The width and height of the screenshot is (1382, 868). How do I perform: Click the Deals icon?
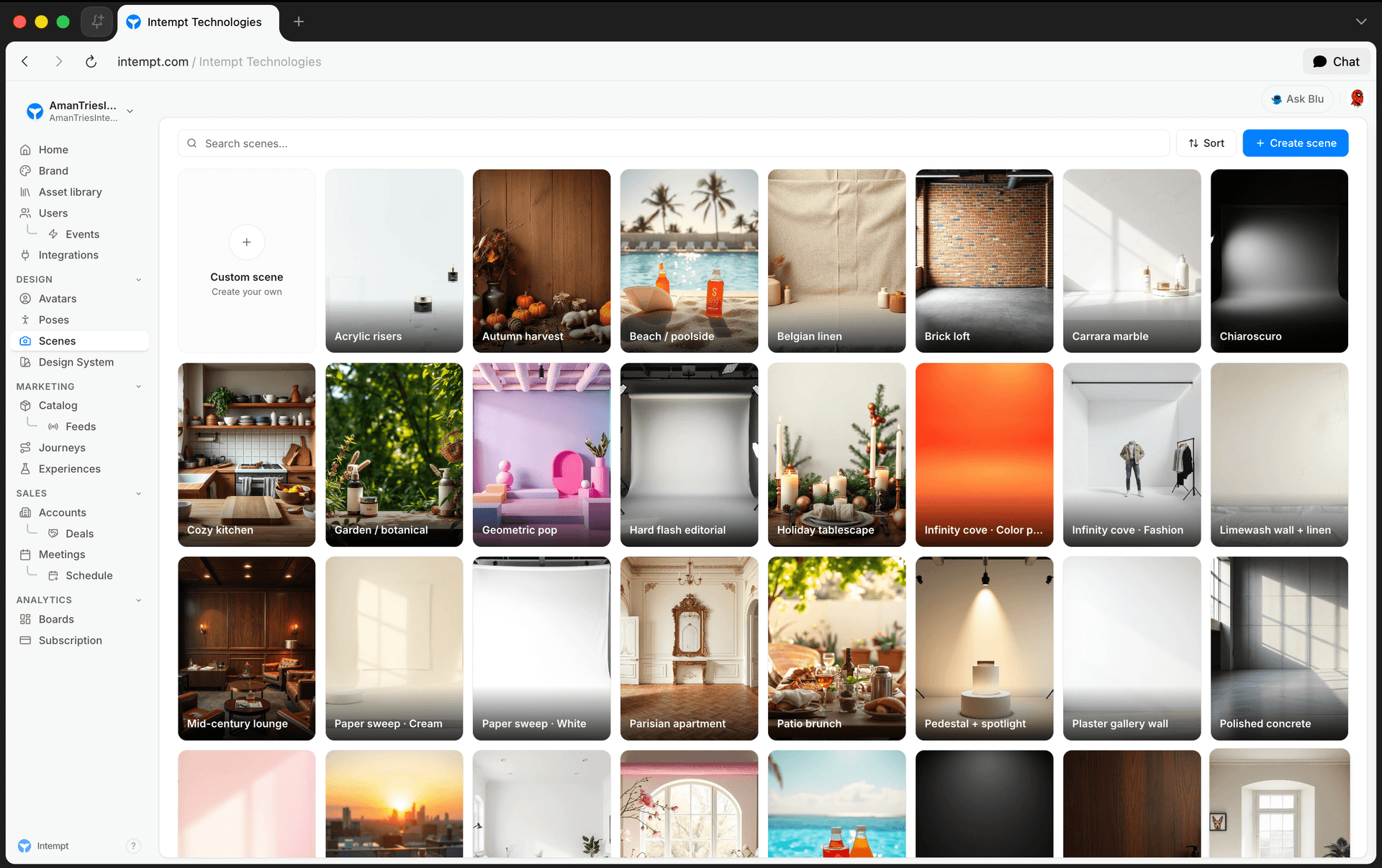point(53,533)
